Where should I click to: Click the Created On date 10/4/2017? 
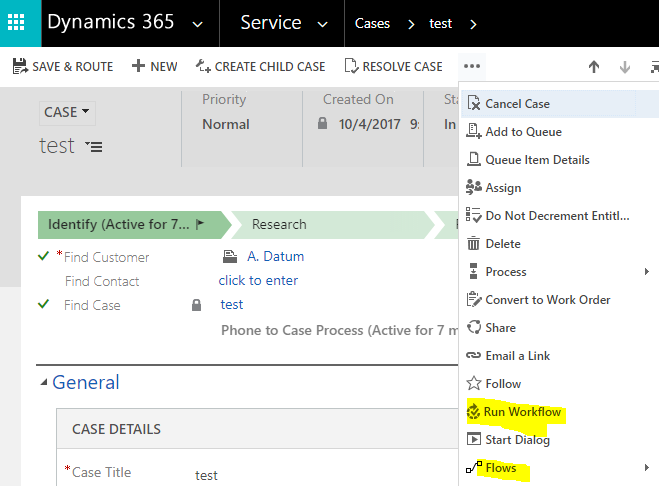(x=369, y=124)
